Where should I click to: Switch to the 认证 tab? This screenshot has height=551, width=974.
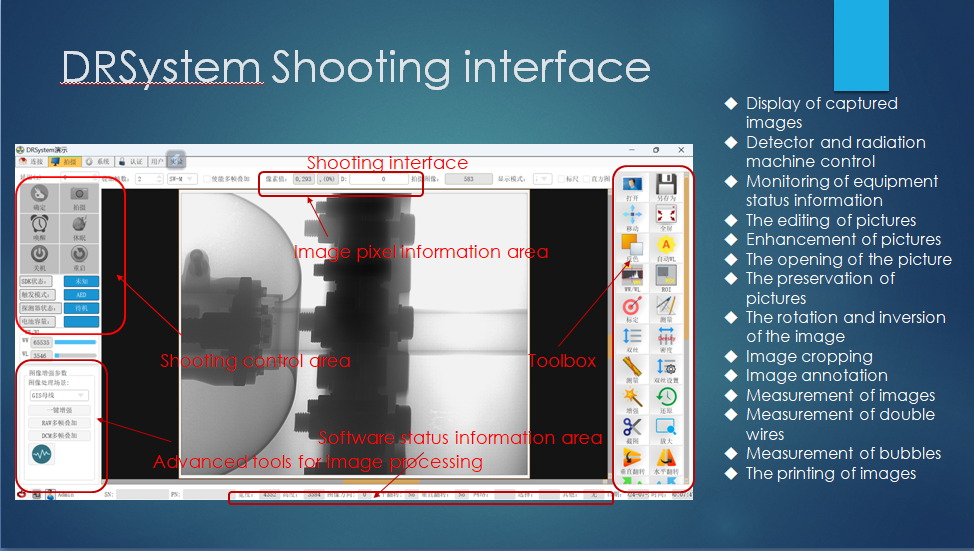pos(130,162)
